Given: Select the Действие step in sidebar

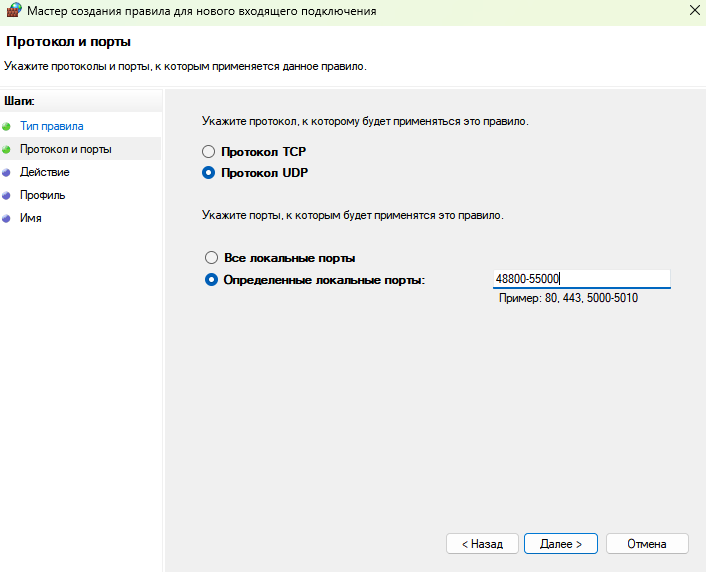Looking at the screenshot, I should (x=45, y=172).
